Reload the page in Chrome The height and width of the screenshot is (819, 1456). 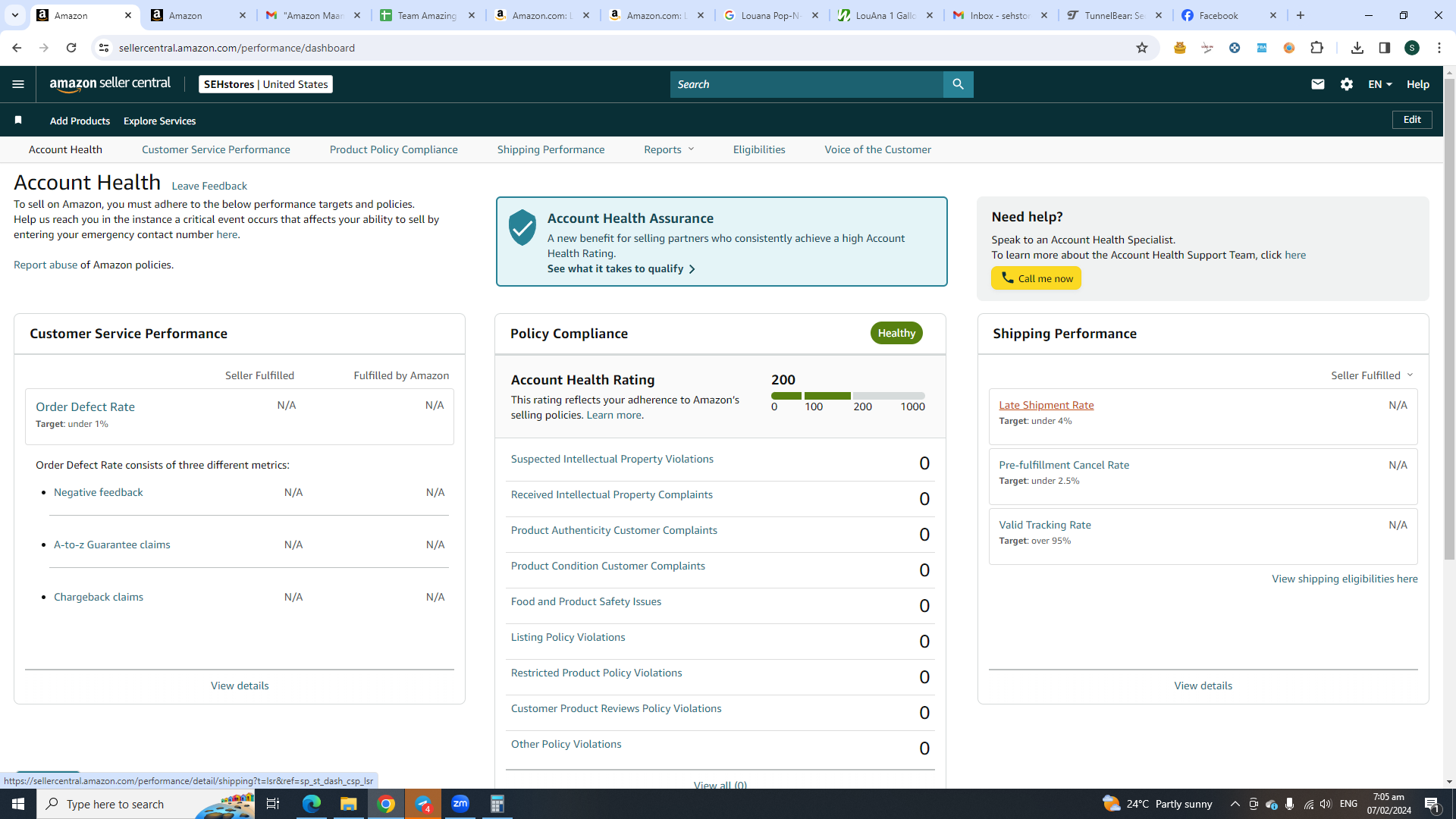coord(71,48)
